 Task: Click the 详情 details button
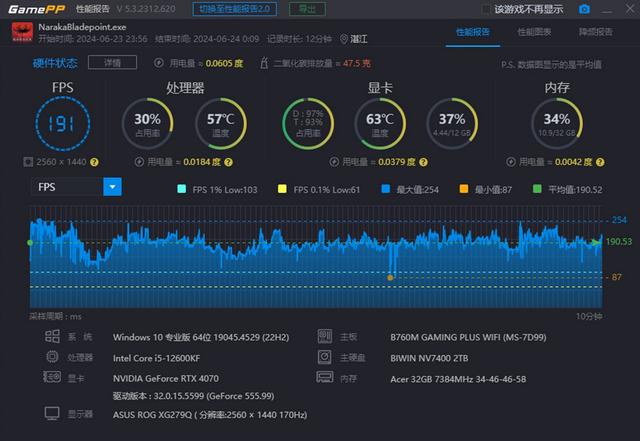click(112, 62)
